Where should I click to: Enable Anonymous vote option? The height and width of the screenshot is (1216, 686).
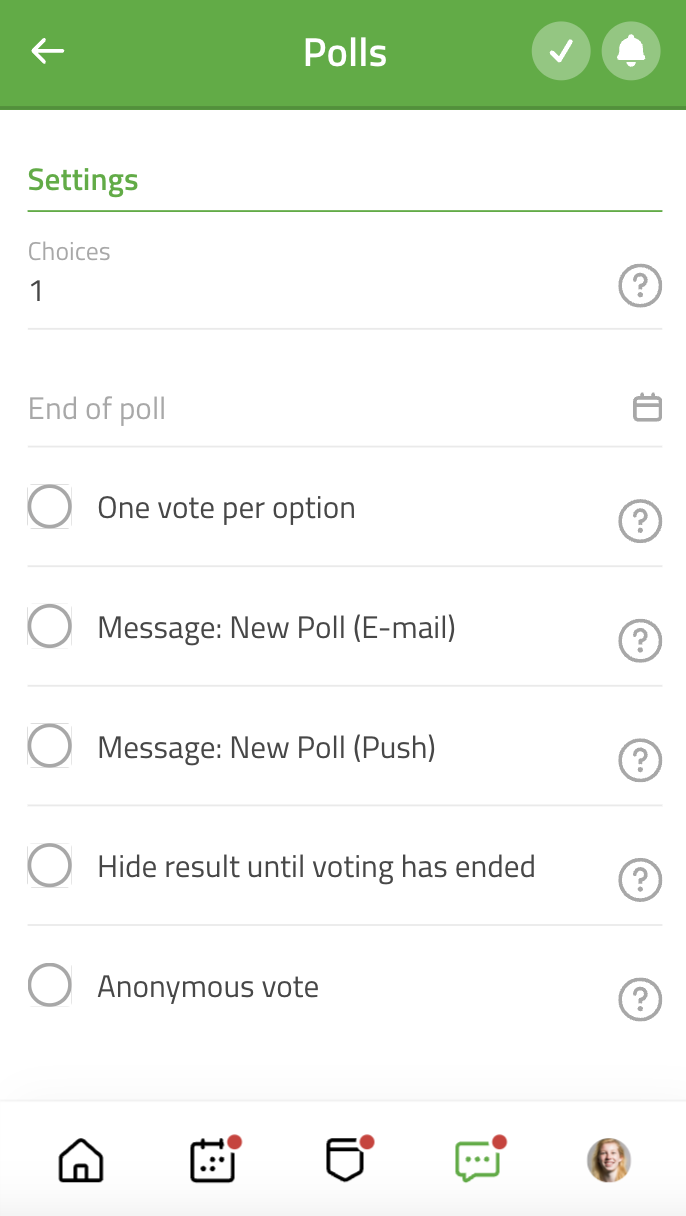tap(50, 986)
